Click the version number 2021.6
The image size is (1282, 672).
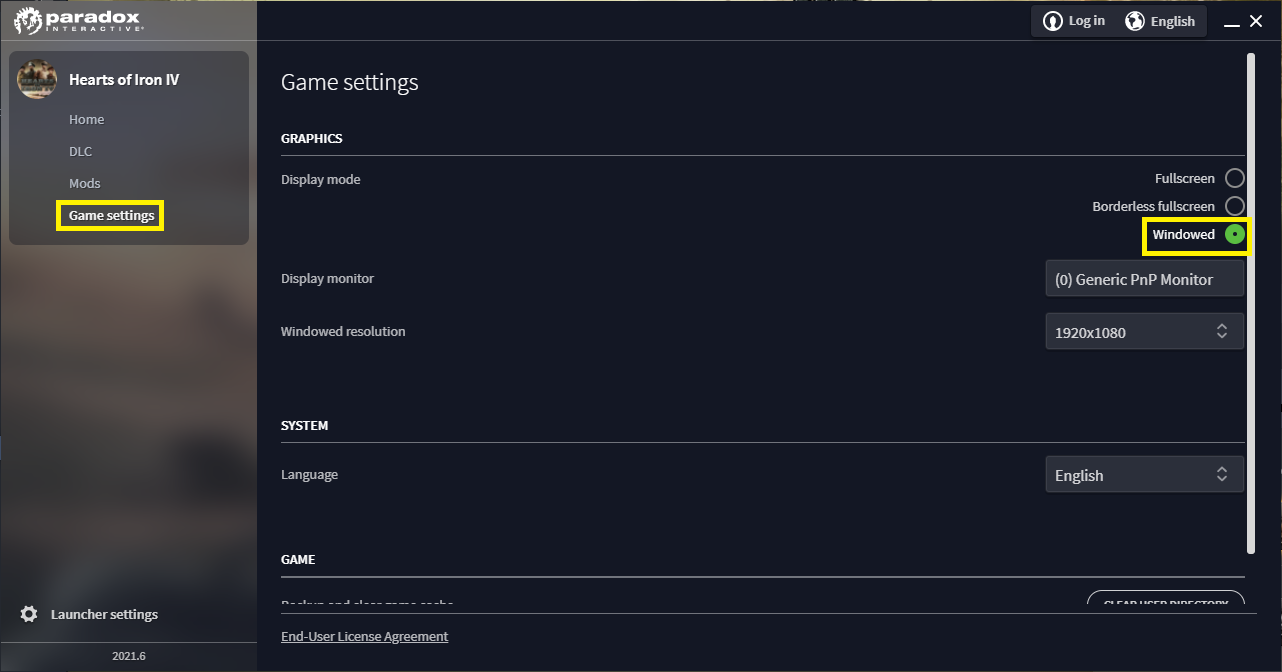pos(128,655)
